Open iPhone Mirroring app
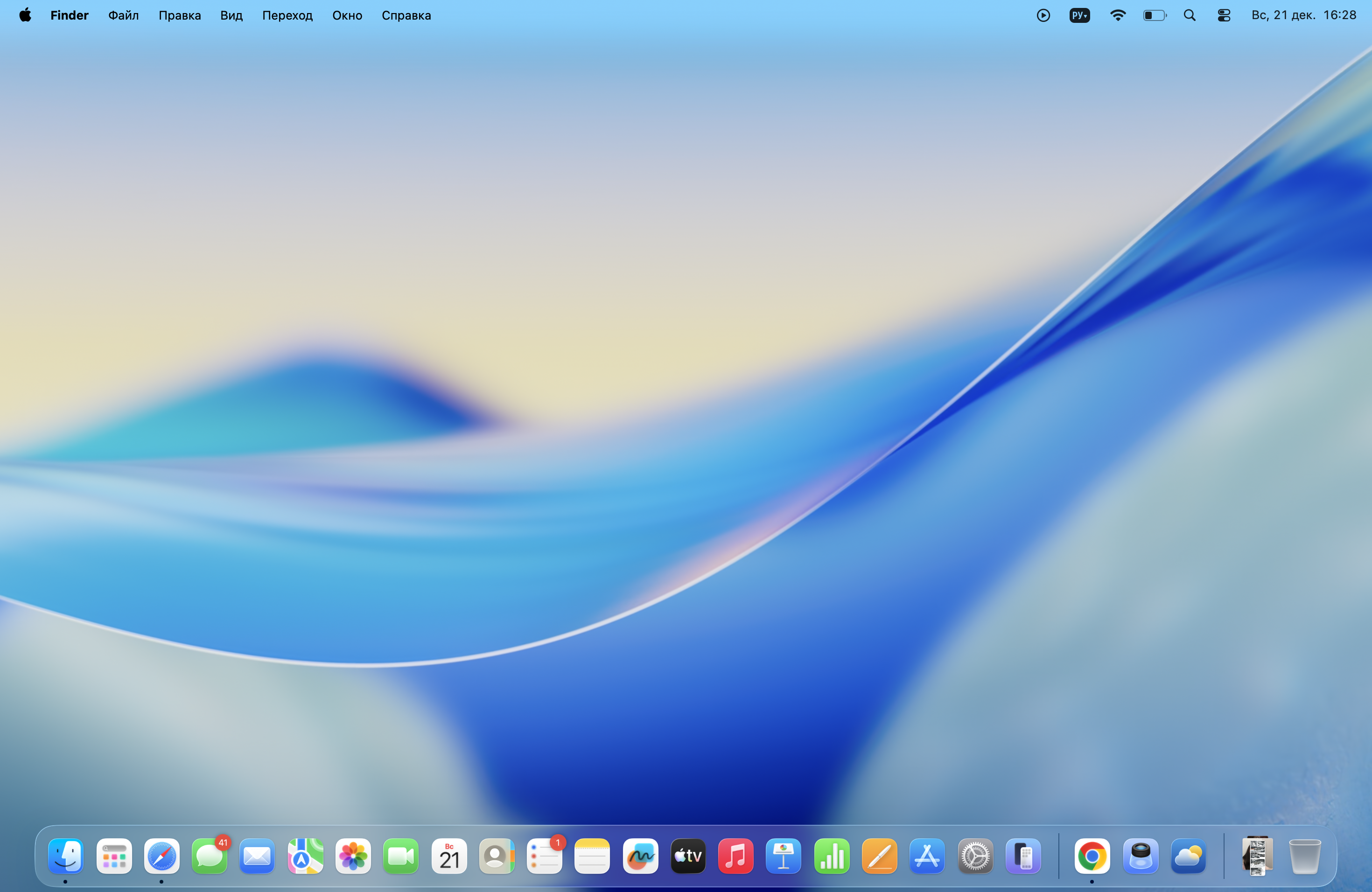The image size is (1372, 892). 1022,856
